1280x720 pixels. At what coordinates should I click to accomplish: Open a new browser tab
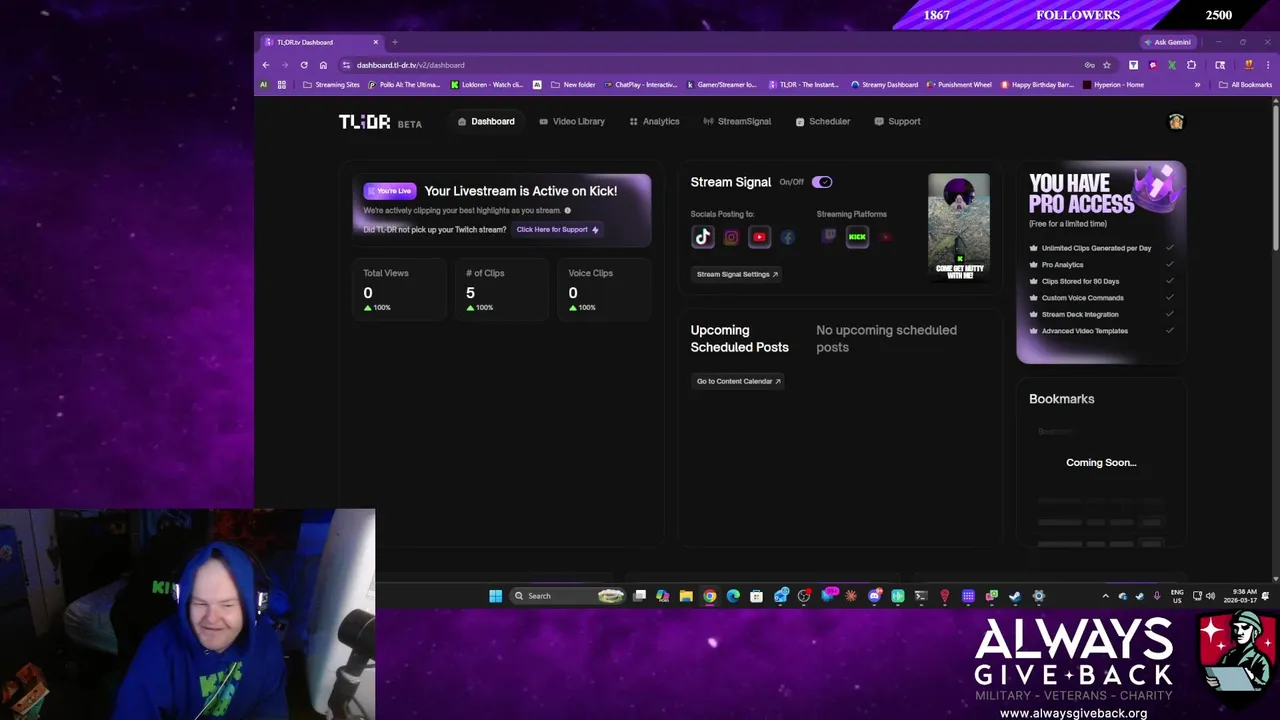coord(395,42)
